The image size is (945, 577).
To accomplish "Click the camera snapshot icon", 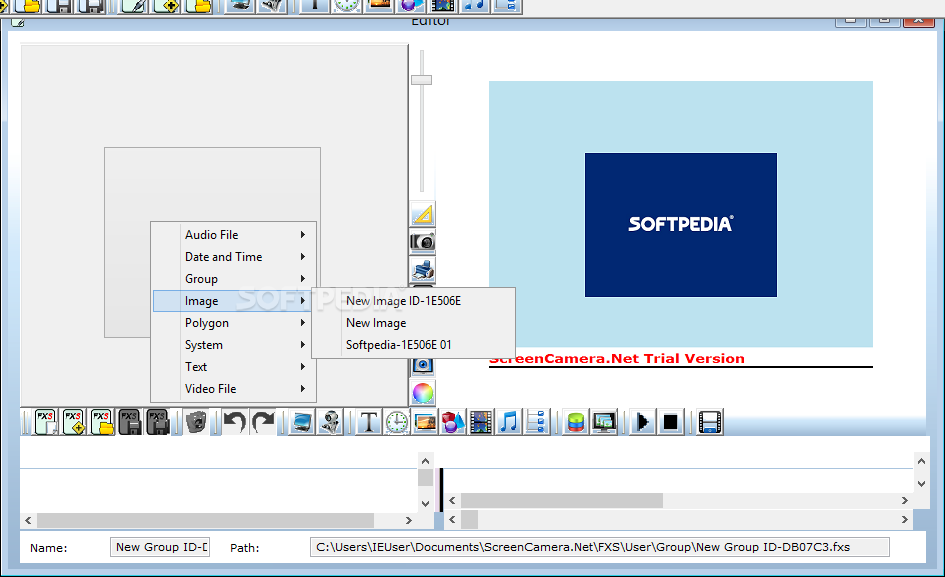I will coord(422,242).
